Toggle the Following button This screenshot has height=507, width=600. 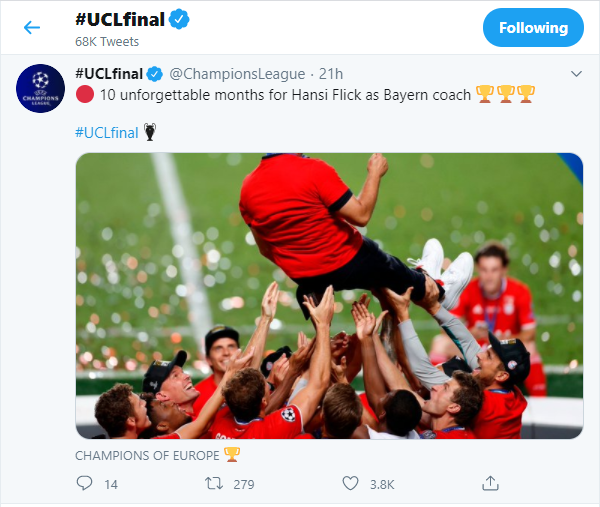pos(533,27)
